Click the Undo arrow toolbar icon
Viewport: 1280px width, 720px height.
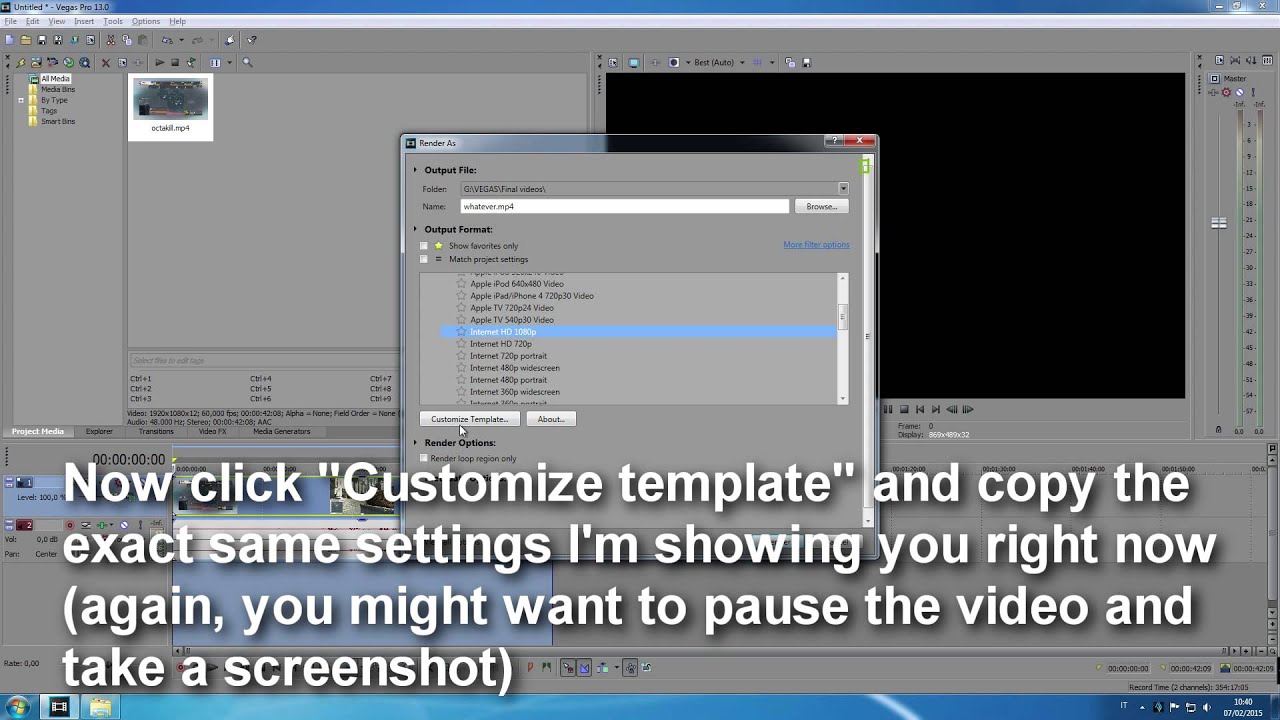click(x=167, y=40)
